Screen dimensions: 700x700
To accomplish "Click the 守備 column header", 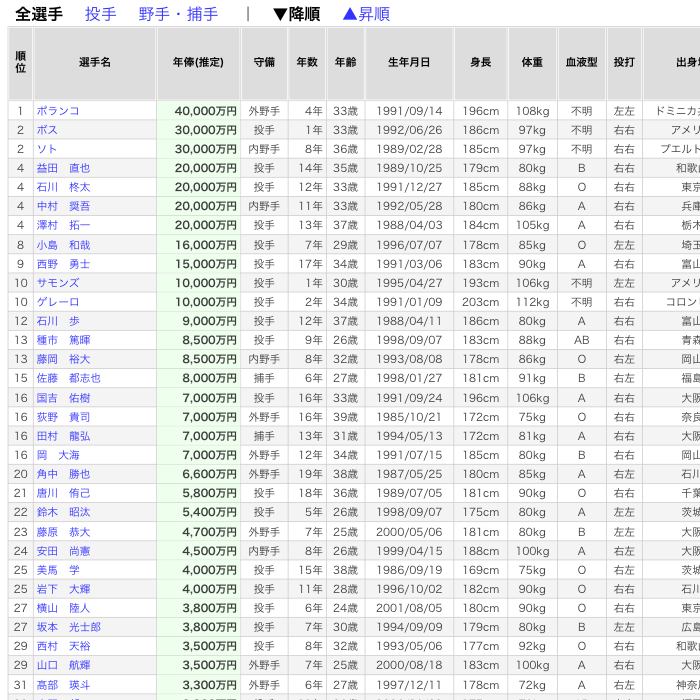I will [264, 62].
